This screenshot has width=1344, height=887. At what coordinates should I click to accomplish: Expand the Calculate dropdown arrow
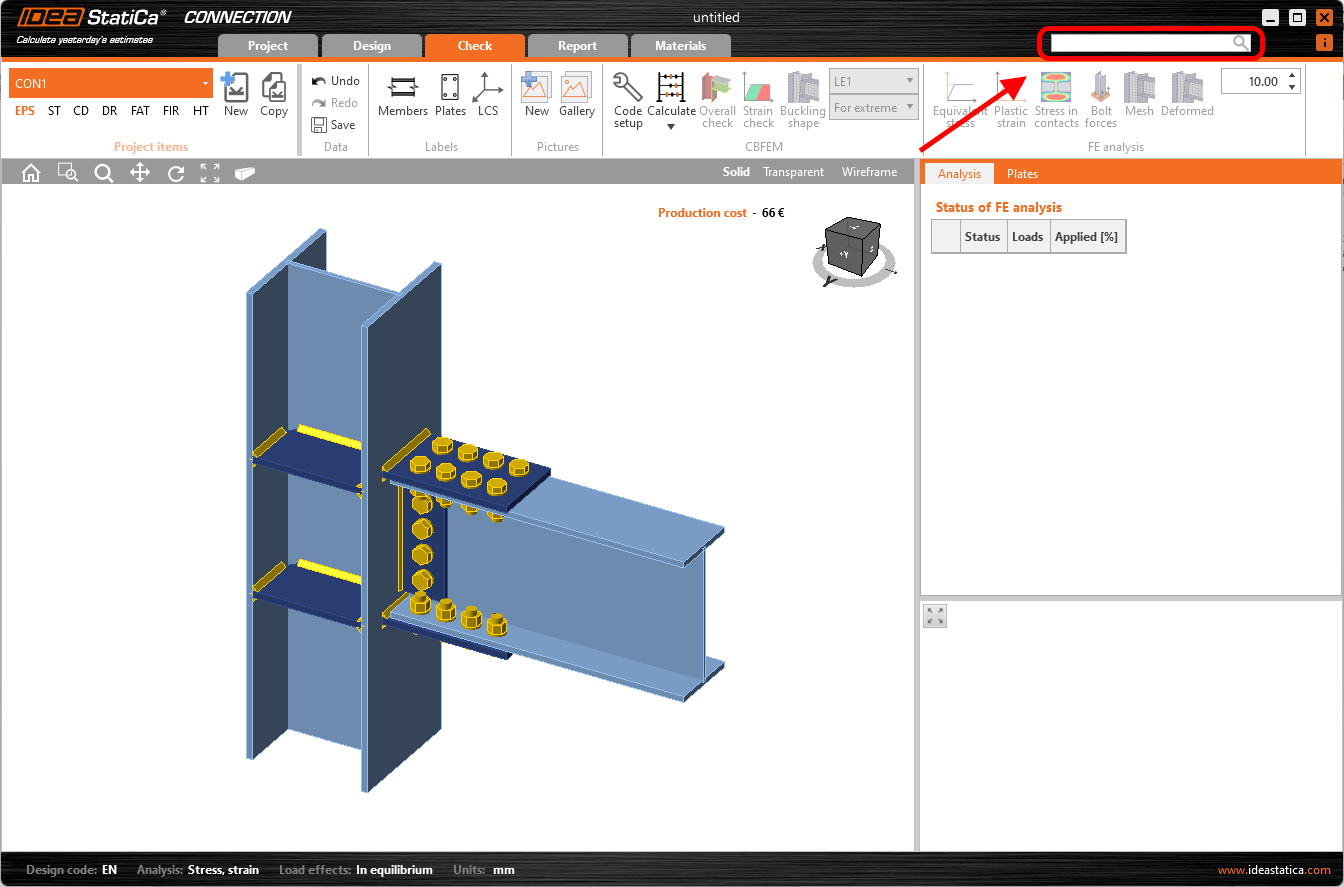click(671, 127)
